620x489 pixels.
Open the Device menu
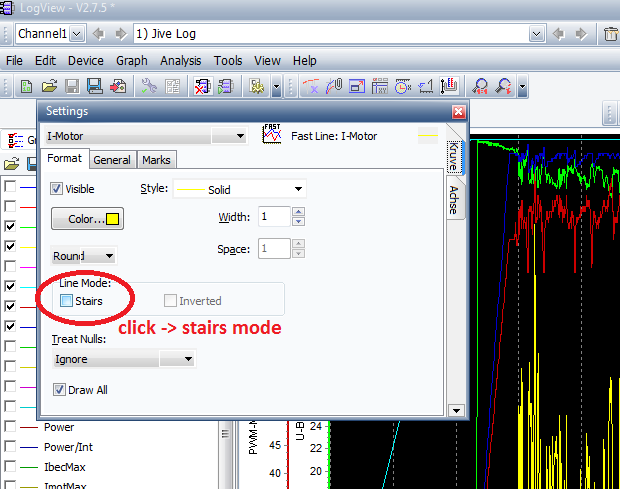point(86,61)
